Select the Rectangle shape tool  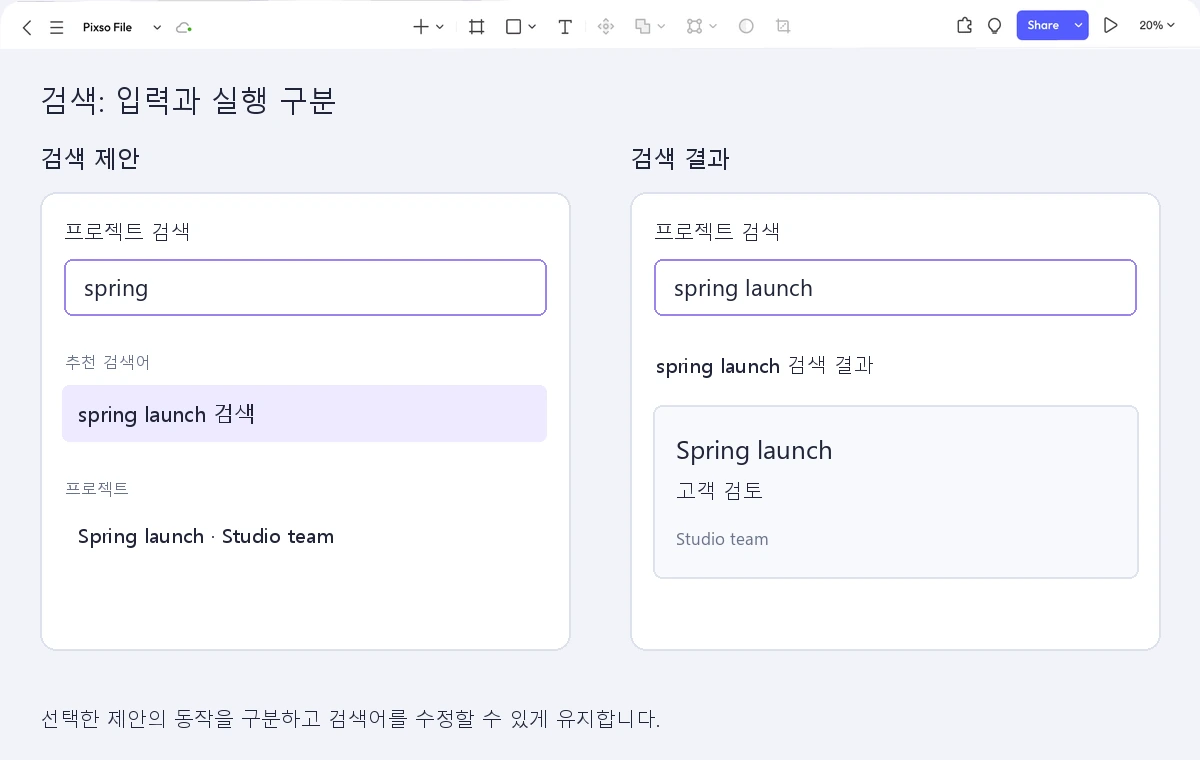(514, 27)
